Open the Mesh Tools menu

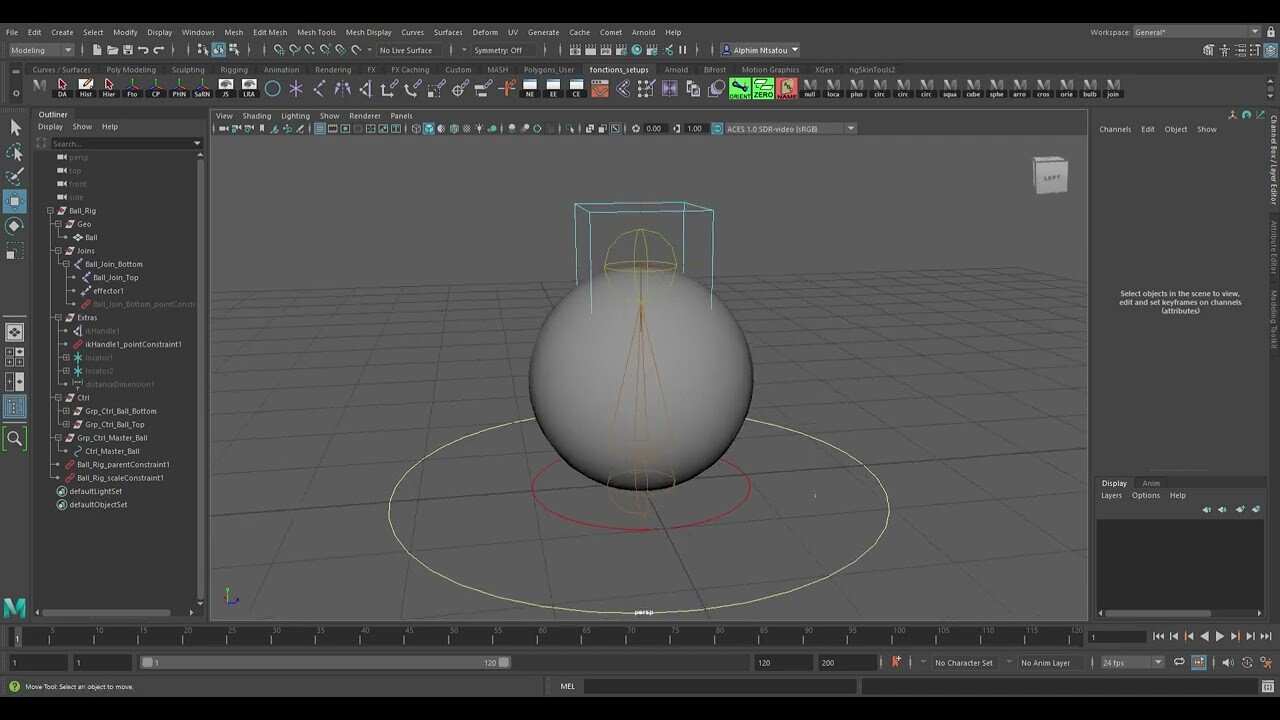click(x=316, y=31)
